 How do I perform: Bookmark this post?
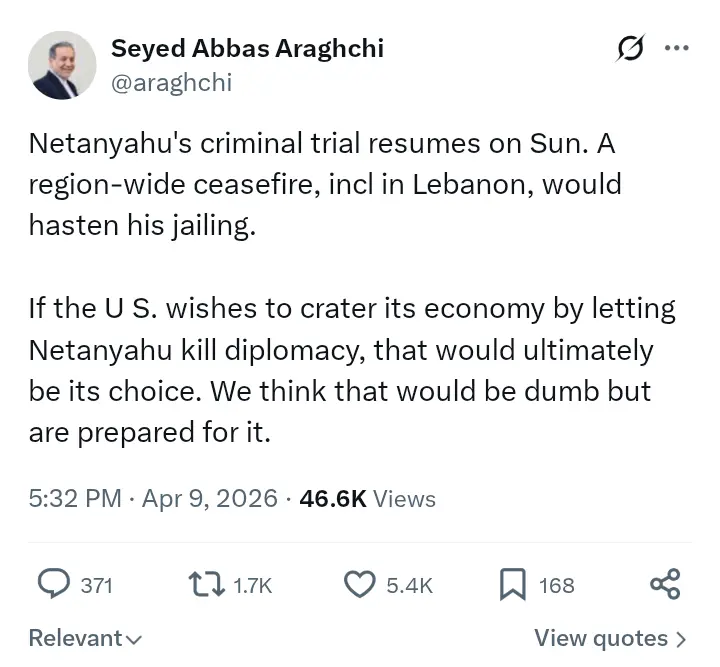pos(512,584)
